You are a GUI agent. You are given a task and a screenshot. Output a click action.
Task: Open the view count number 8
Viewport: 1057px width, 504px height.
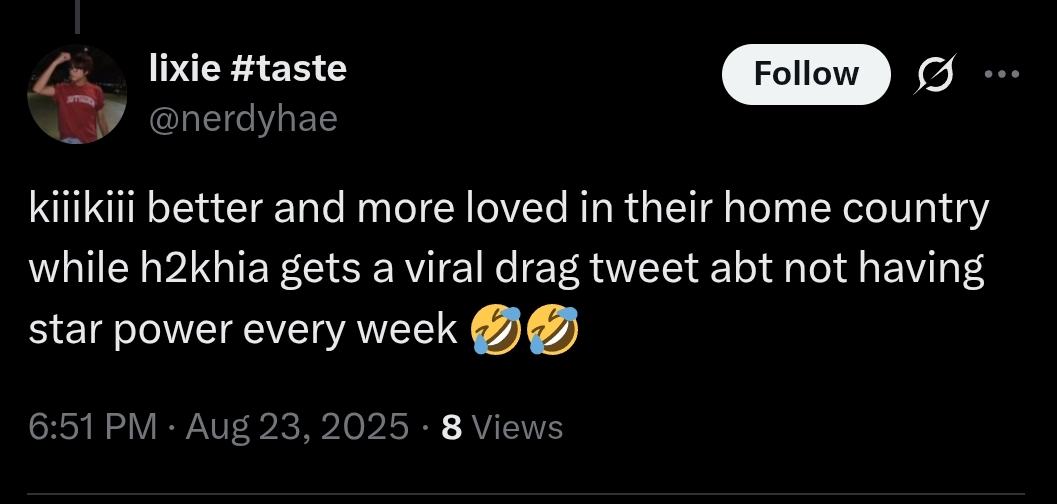(451, 428)
